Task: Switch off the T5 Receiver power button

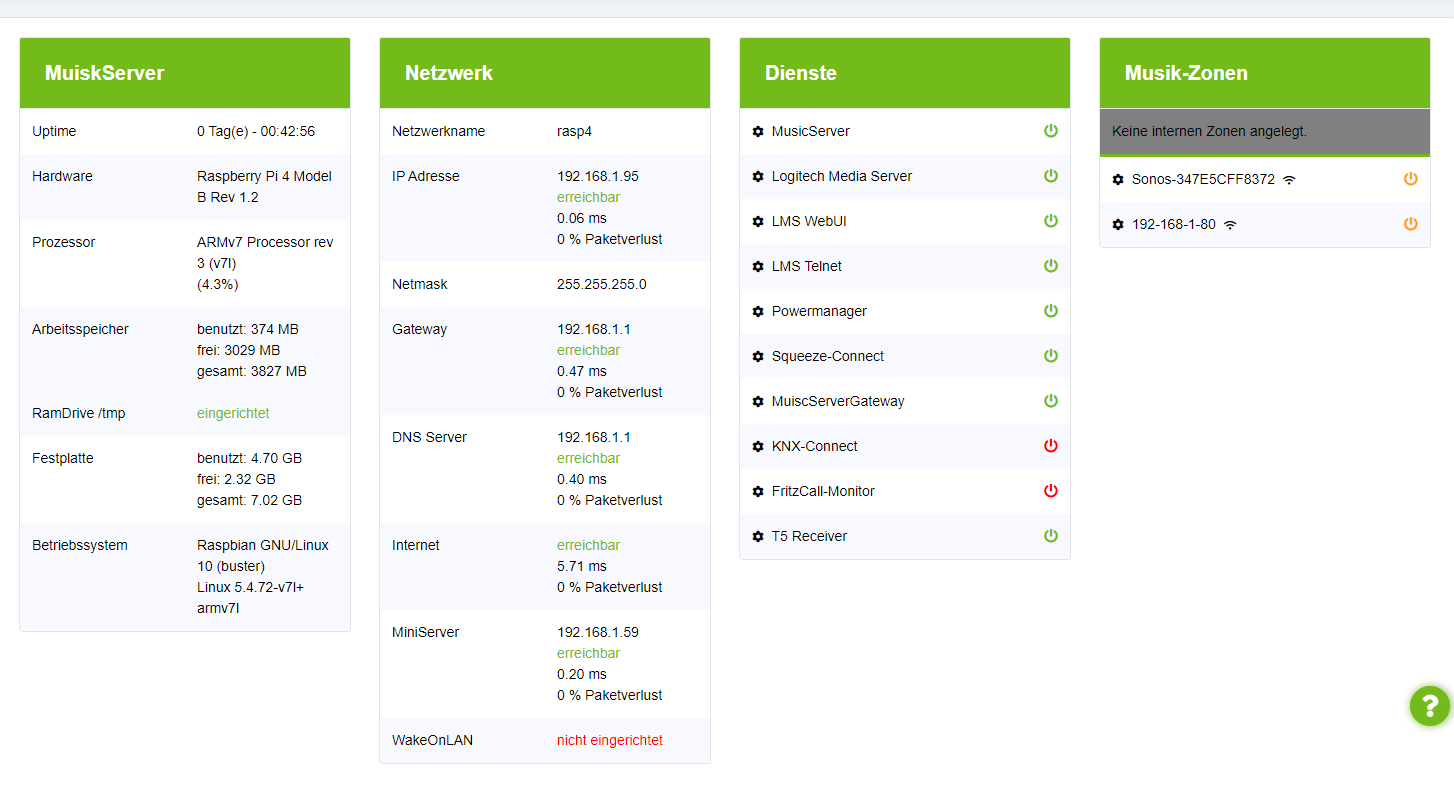Action: coord(1051,536)
